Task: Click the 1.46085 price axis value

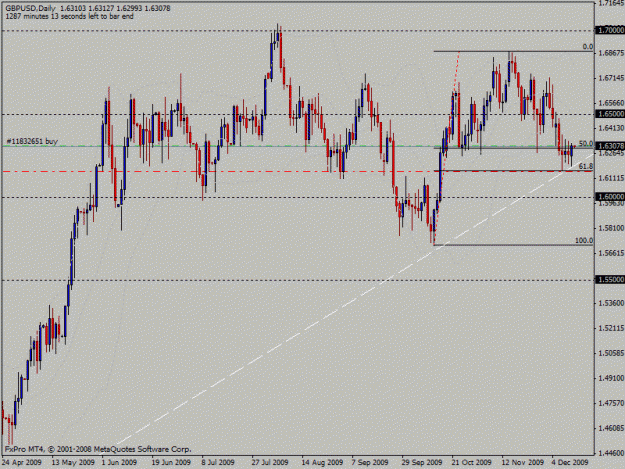Action: 611,428
